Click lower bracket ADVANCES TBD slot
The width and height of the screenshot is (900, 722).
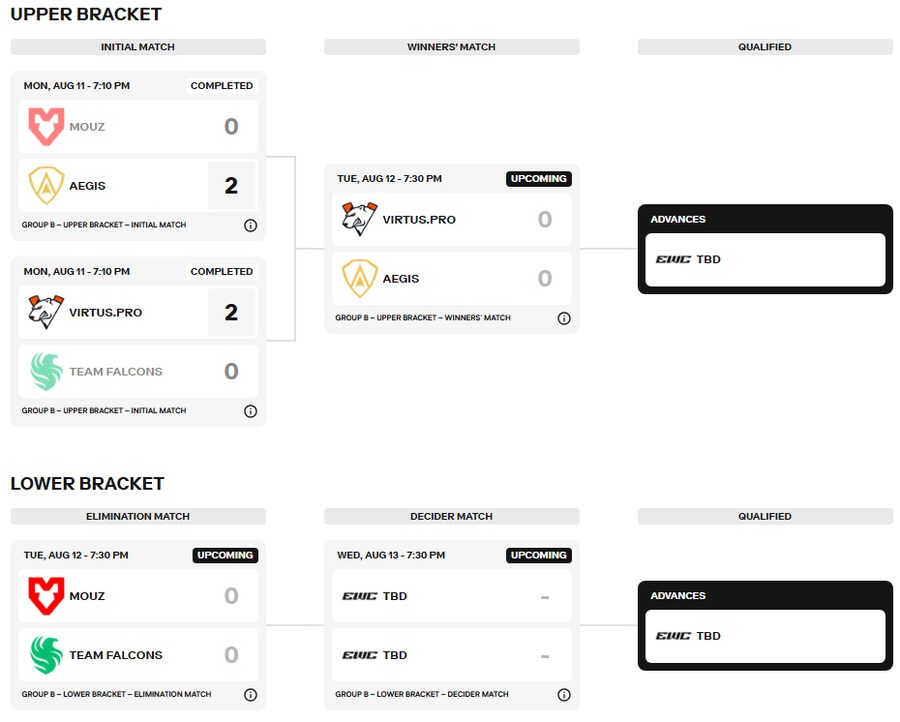pos(765,636)
